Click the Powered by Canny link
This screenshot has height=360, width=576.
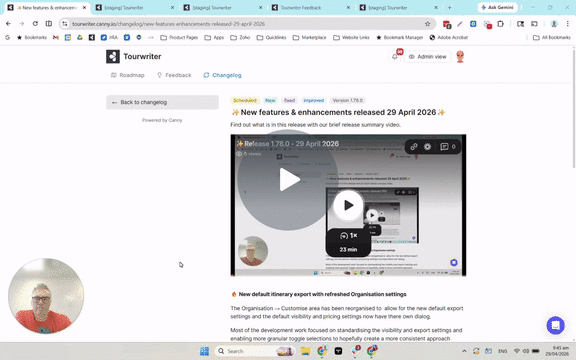coord(162,120)
